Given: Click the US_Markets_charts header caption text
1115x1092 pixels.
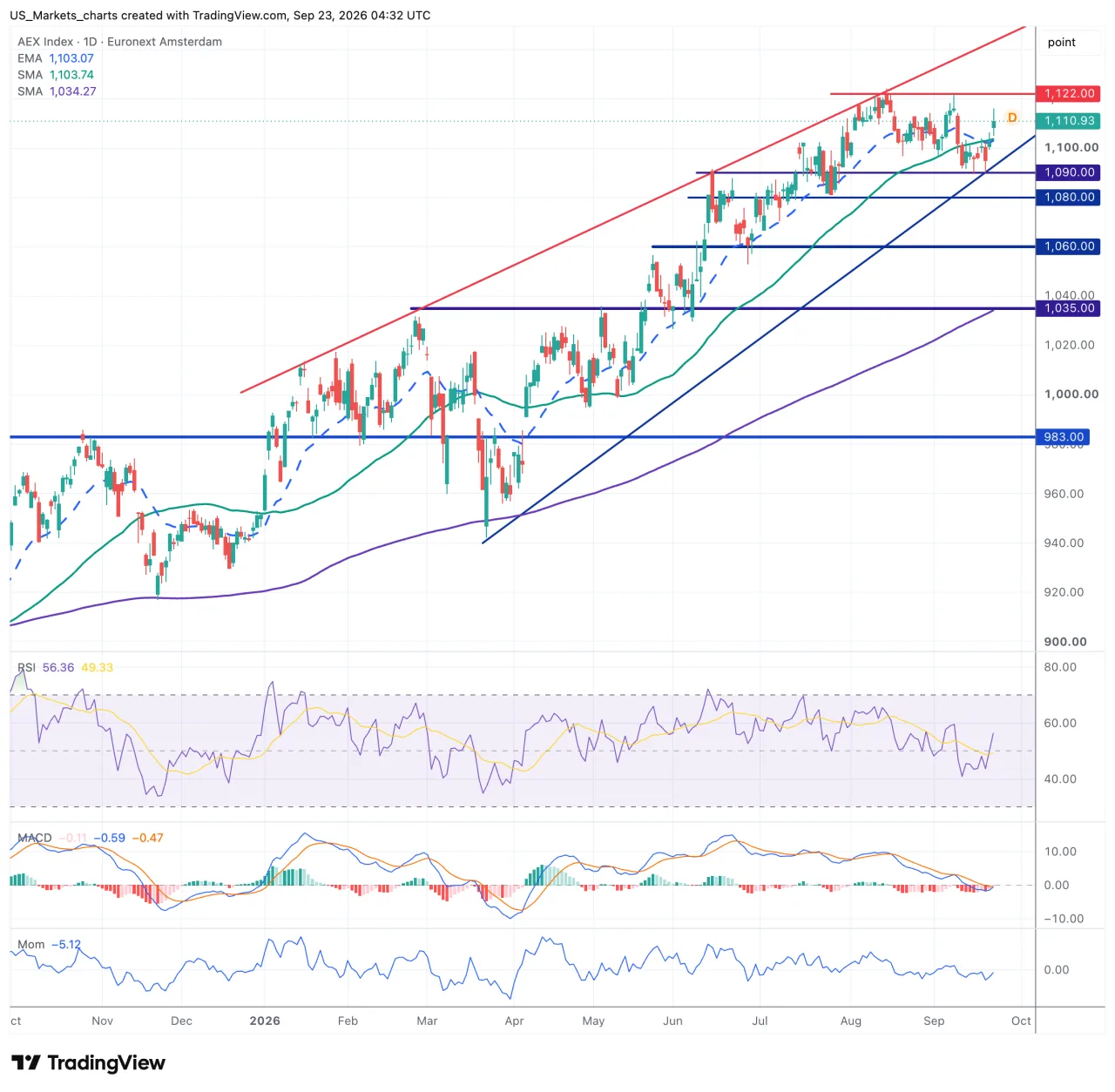Looking at the screenshot, I should pos(220,16).
